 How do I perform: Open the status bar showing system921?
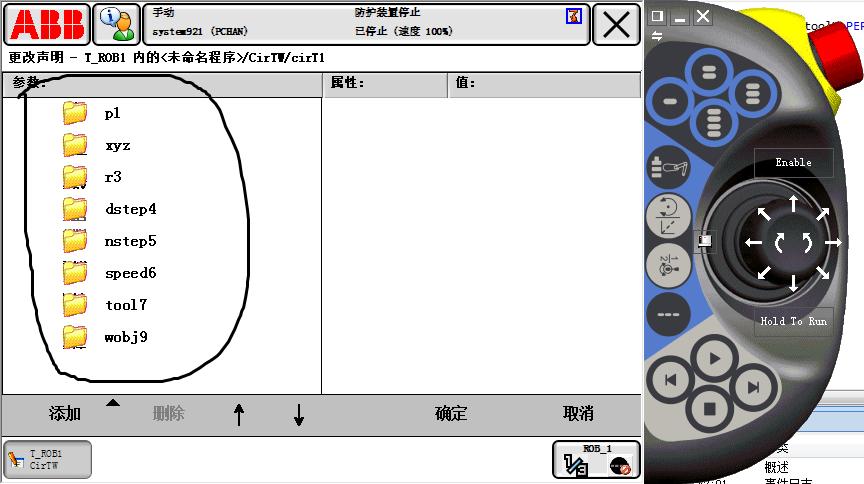(x=366, y=24)
